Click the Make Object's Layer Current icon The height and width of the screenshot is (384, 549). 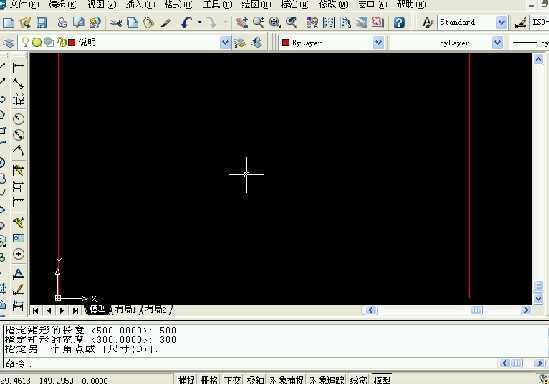pyautogui.click(x=240, y=43)
